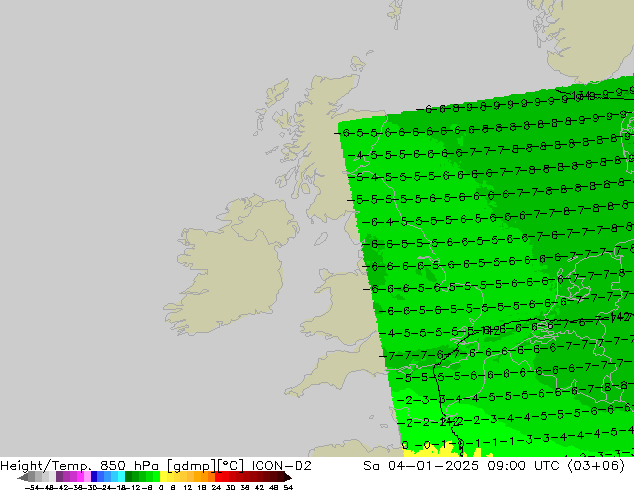634x490 pixels.
Task: Pick the darkest green swatch in the legend
Action: [x=129, y=476]
